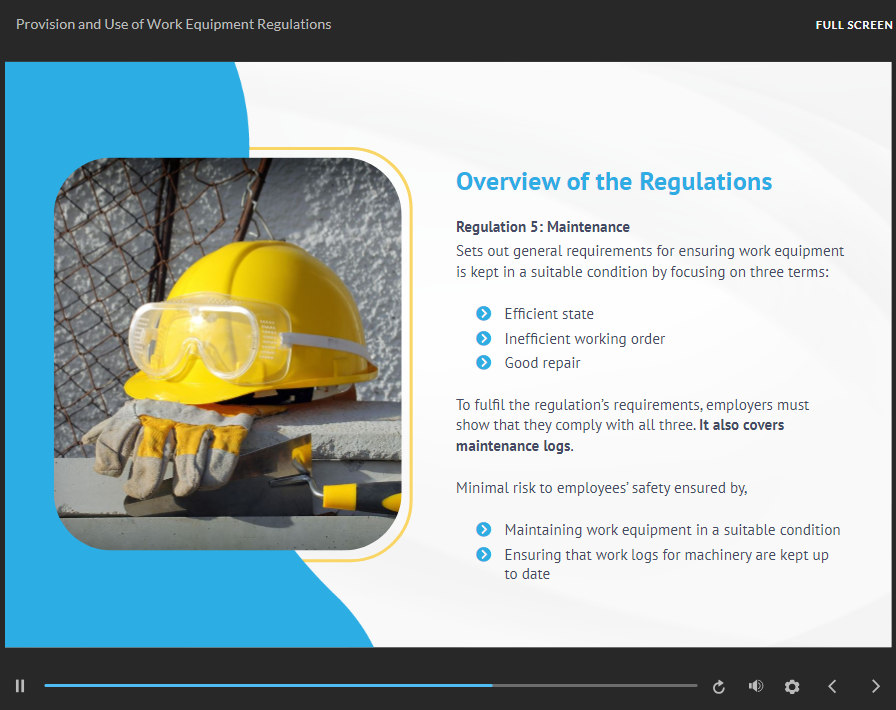Click 'Ensuring that work logs for machinery' text
896x710 pixels.
pyautogui.click(x=666, y=564)
